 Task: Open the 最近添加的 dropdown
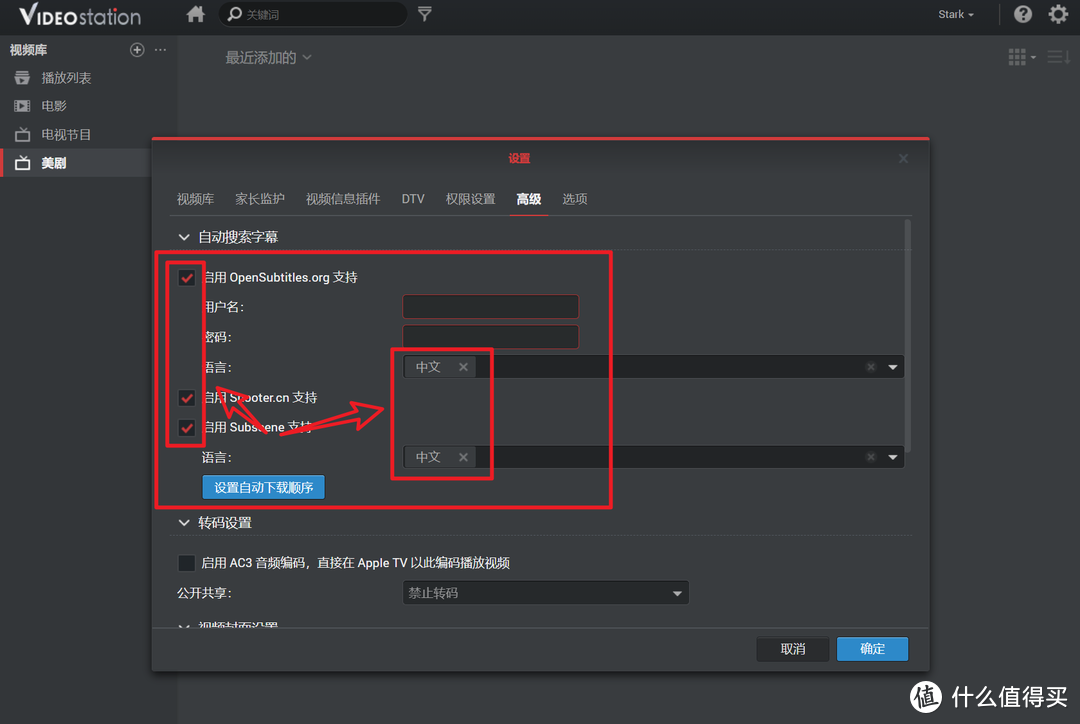coord(269,58)
